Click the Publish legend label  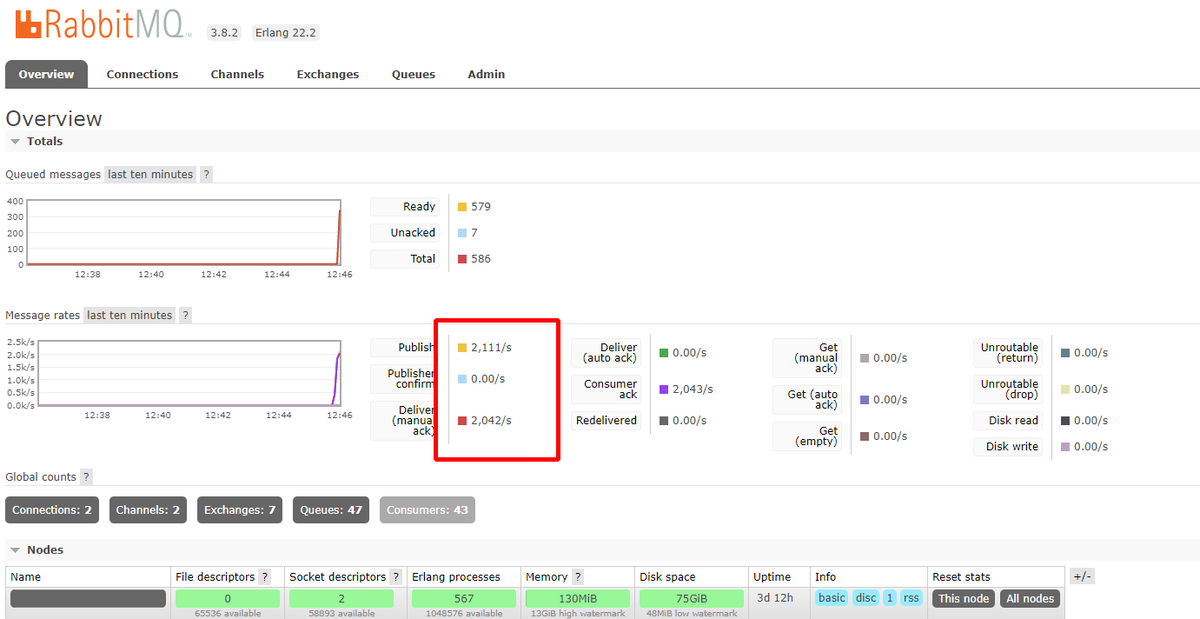[x=404, y=348]
